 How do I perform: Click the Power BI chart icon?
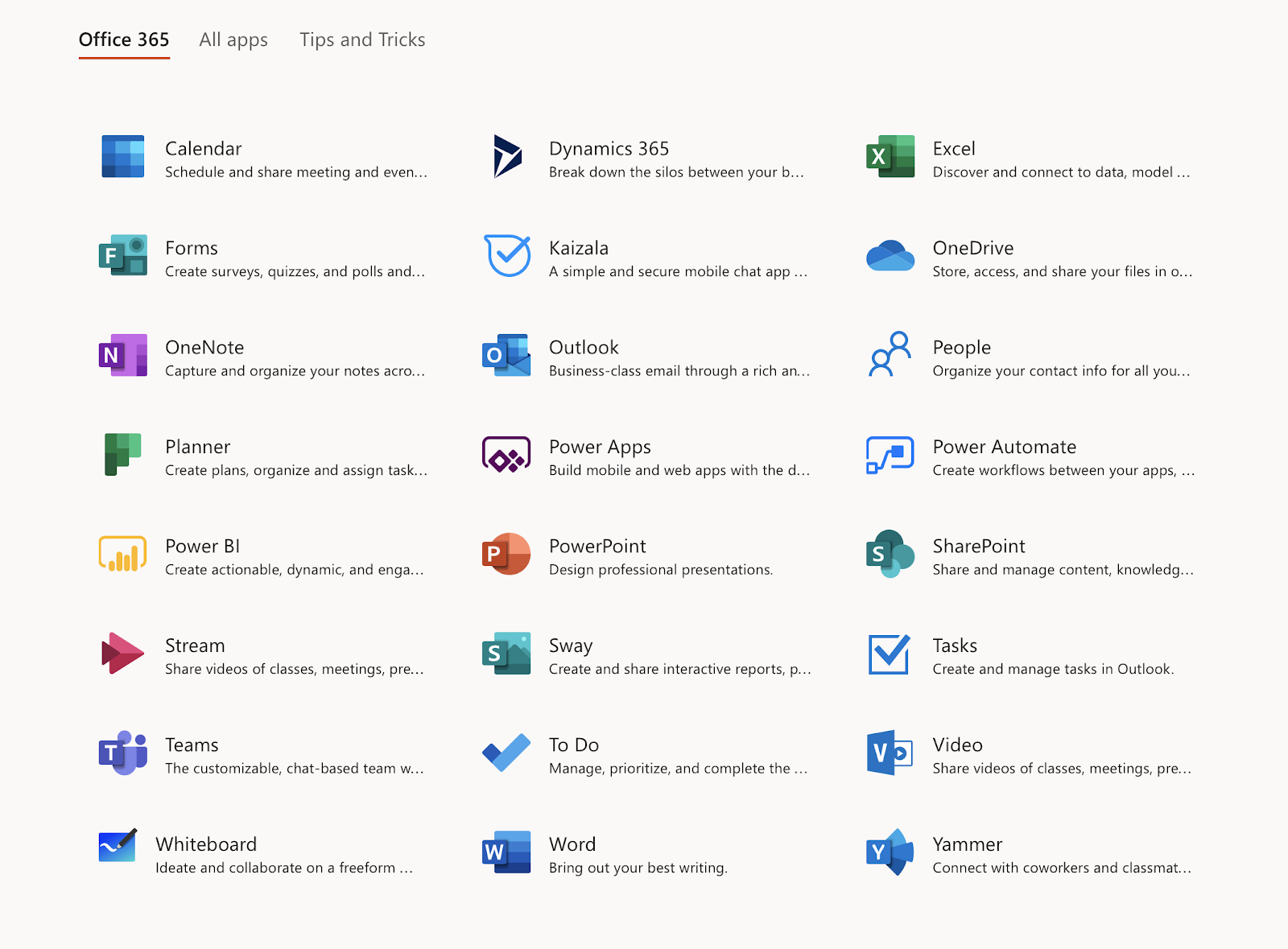tap(122, 554)
